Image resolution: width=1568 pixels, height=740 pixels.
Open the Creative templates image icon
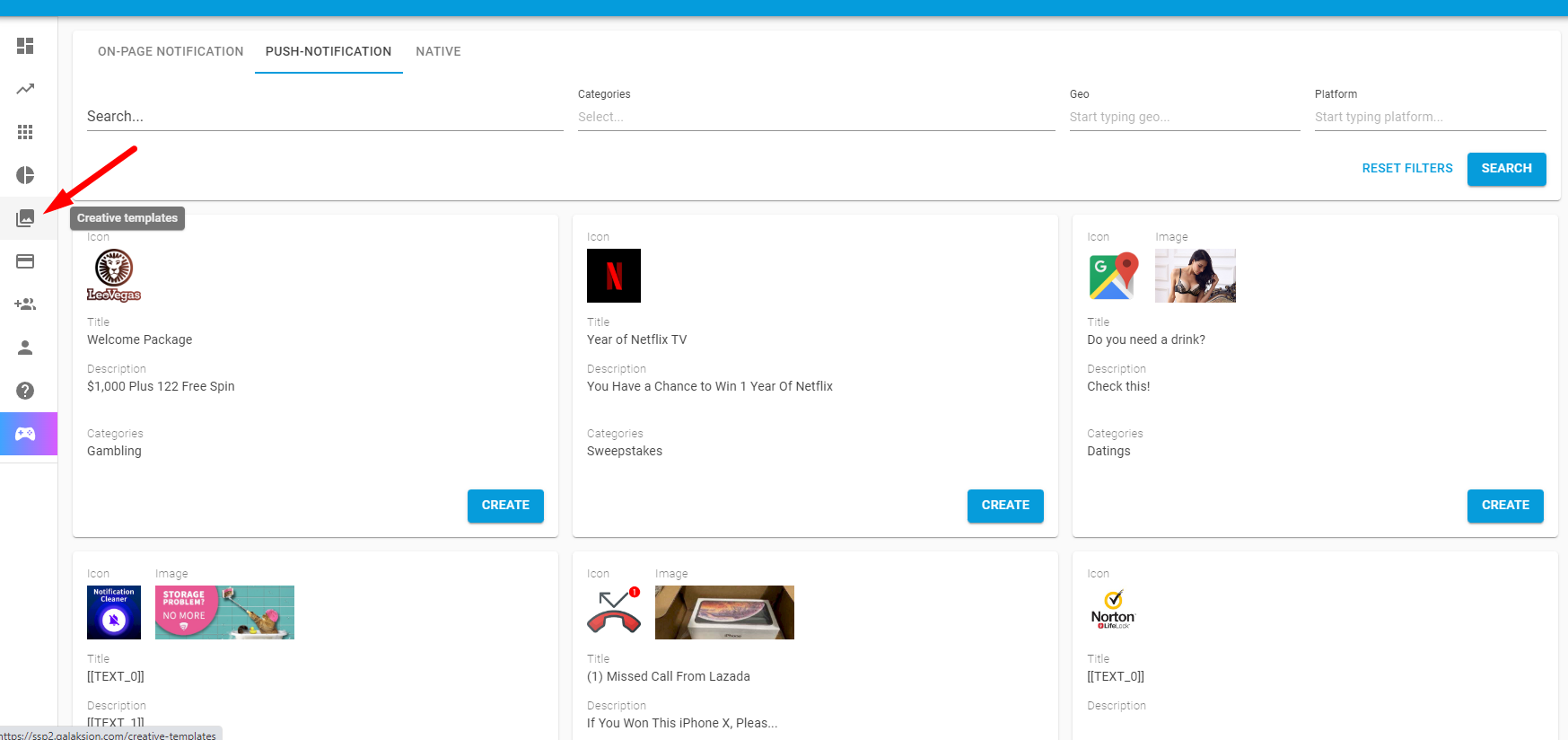tap(25, 218)
